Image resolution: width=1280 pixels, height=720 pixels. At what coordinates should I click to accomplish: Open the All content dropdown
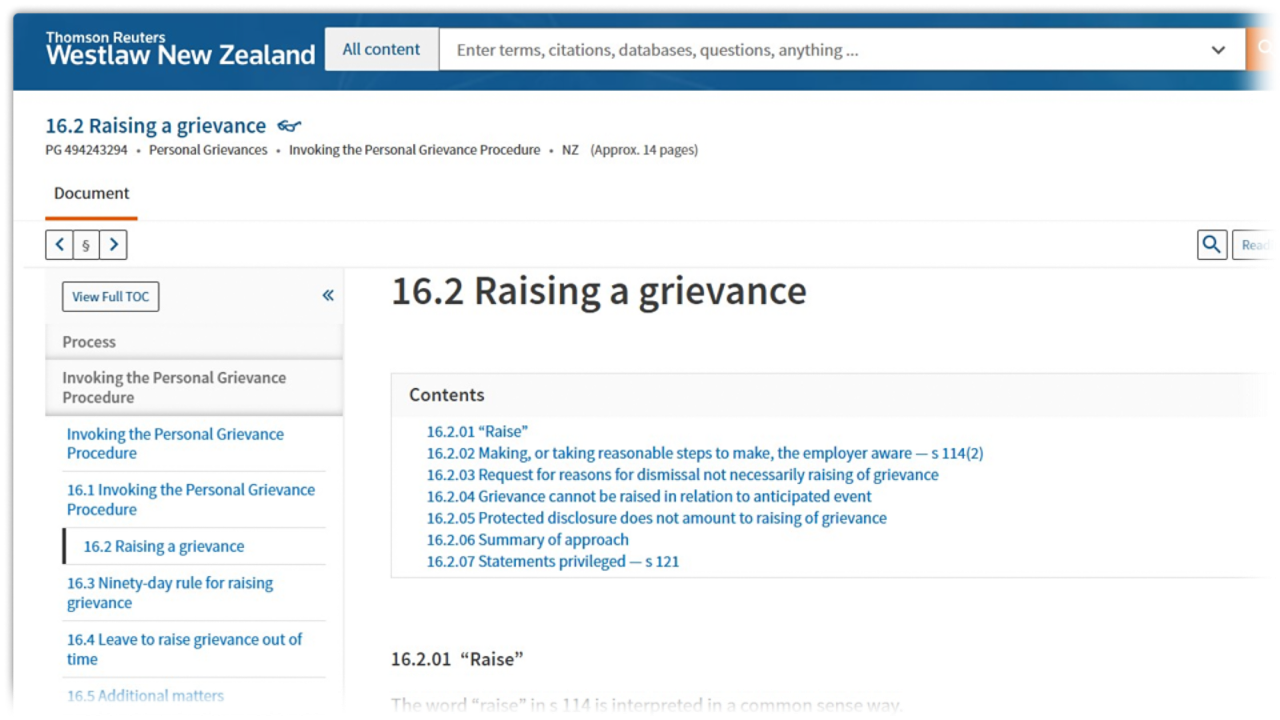pos(381,49)
